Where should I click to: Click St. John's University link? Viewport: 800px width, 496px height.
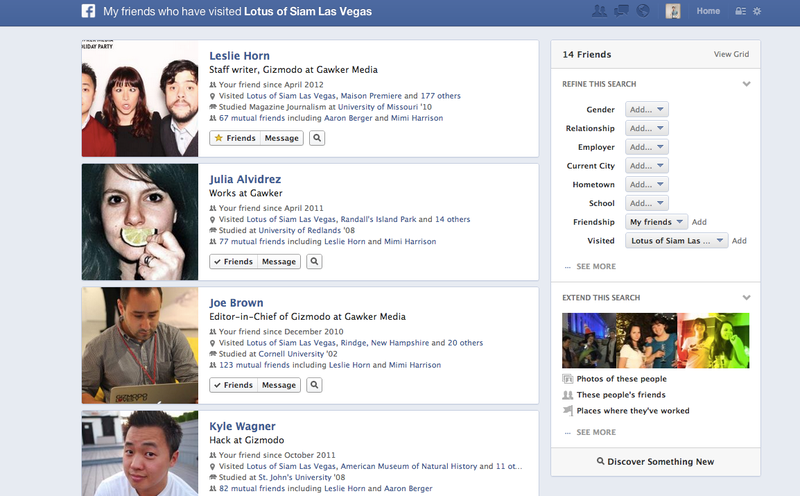click(x=295, y=478)
